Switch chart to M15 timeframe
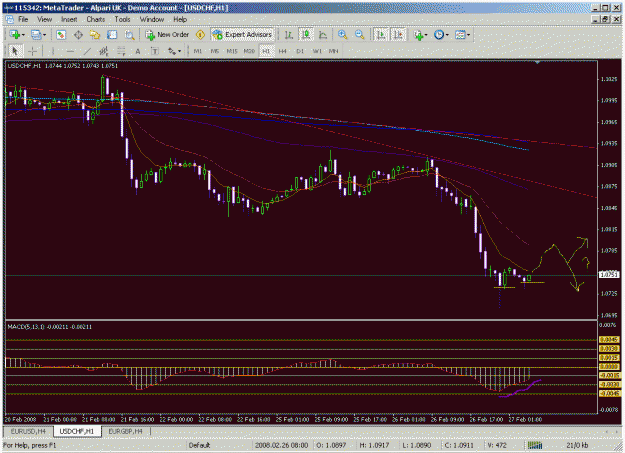The width and height of the screenshot is (625, 453). click(232, 51)
